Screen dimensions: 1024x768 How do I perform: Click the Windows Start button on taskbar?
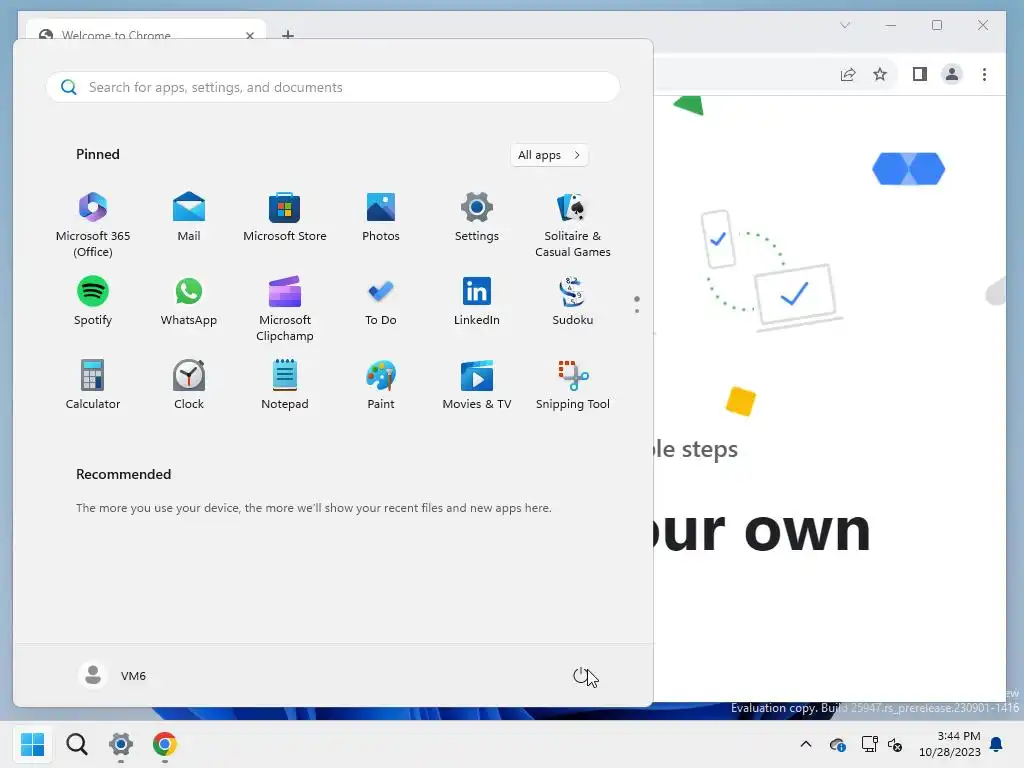(x=33, y=744)
